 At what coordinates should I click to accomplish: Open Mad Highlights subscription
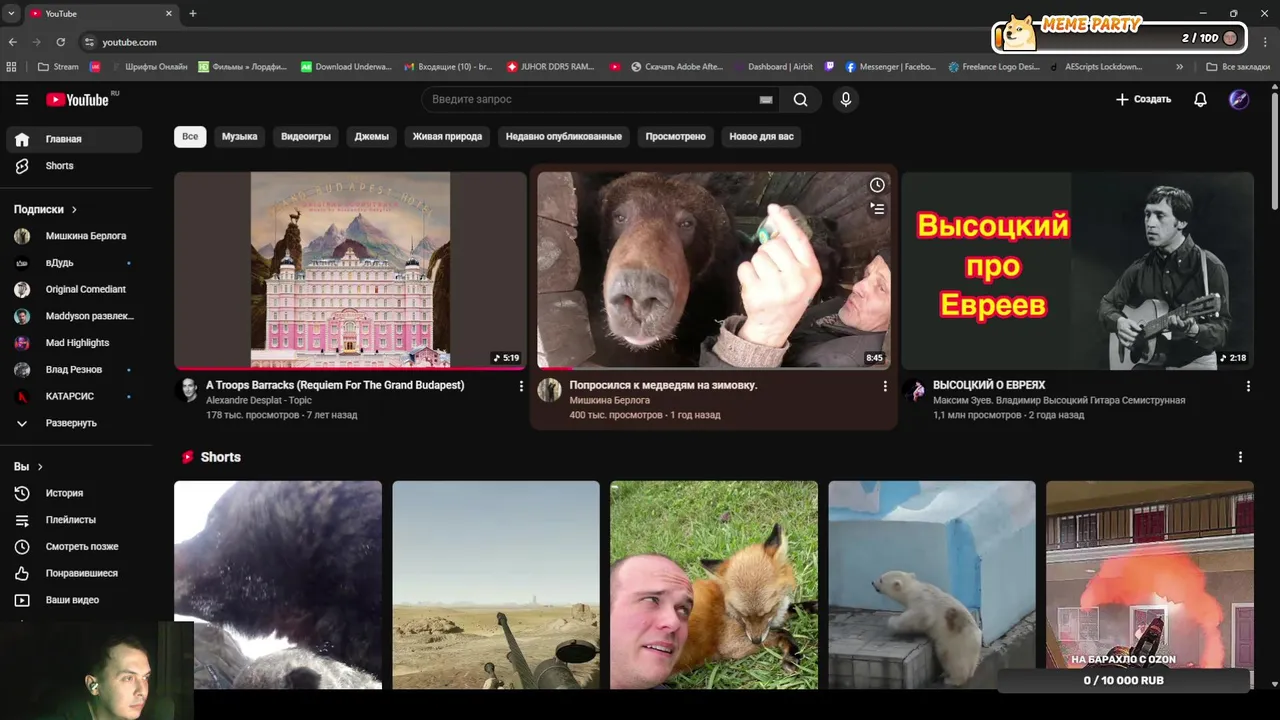coord(74,343)
